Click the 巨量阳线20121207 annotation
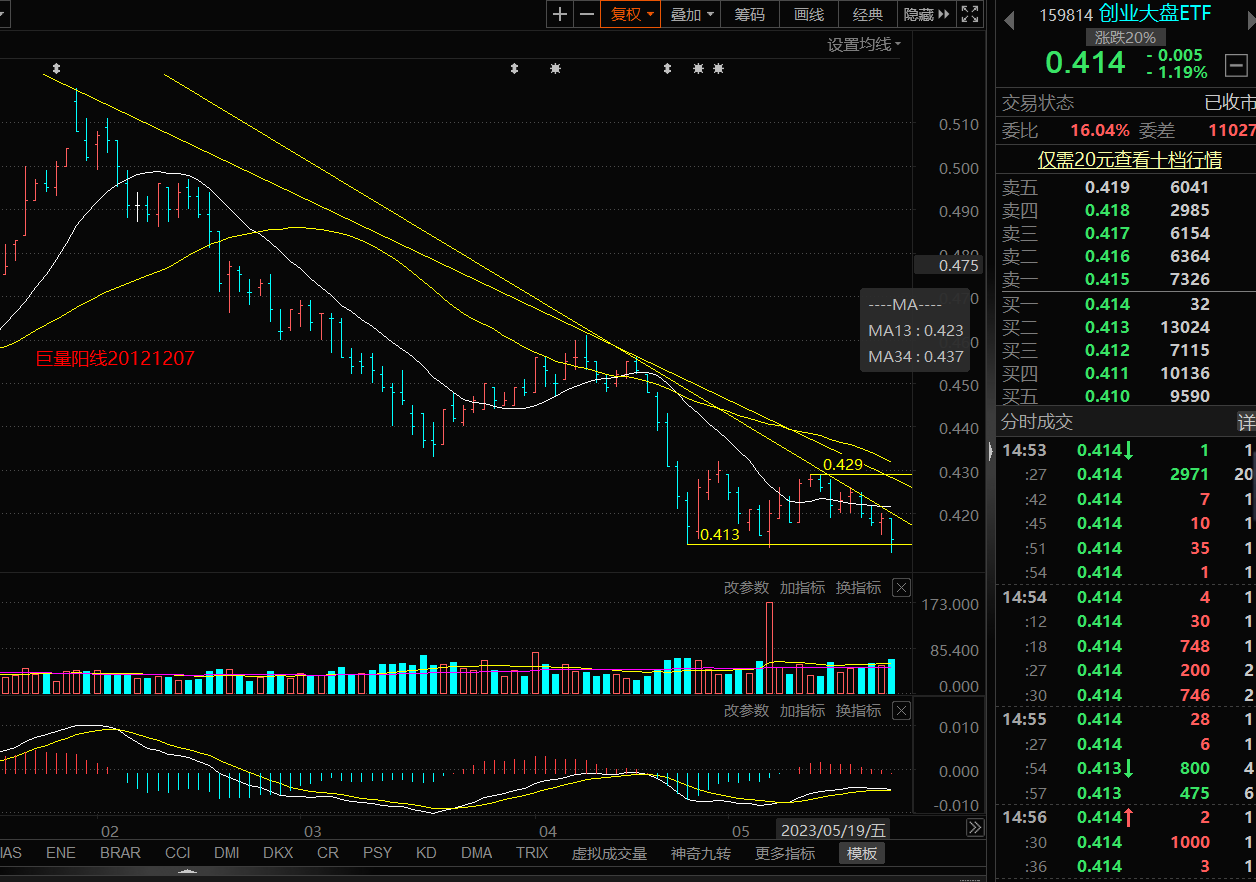This screenshot has width=1256, height=882. 115,358
